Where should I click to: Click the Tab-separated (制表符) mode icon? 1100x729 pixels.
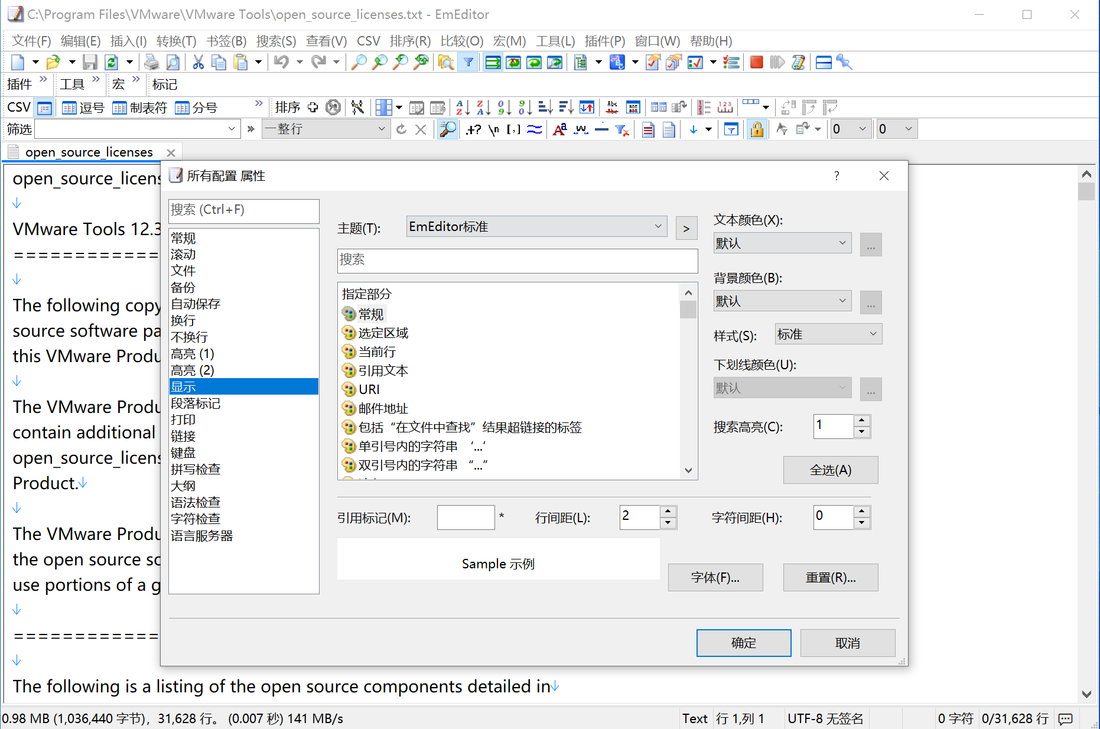pos(140,107)
